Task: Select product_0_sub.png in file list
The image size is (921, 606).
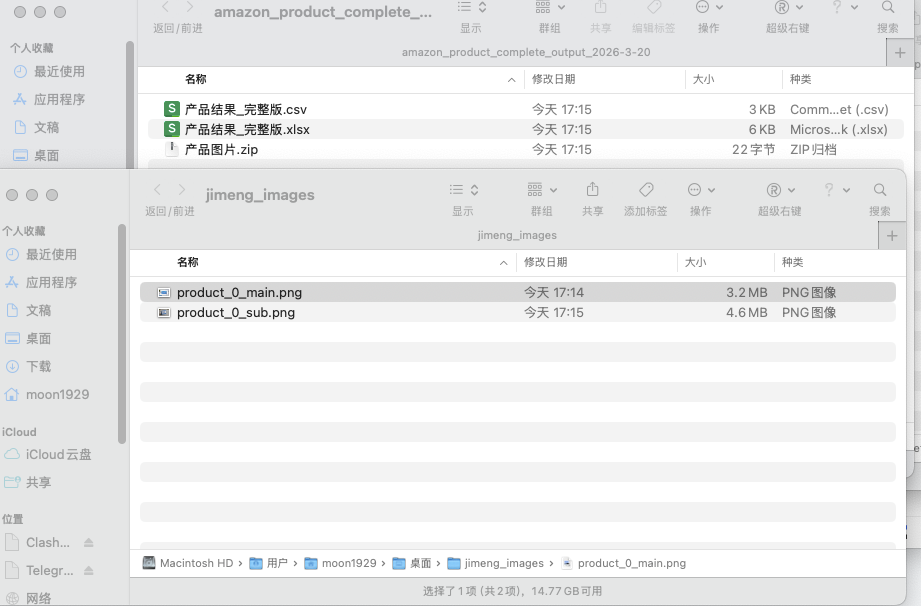Action: (x=235, y=312)
